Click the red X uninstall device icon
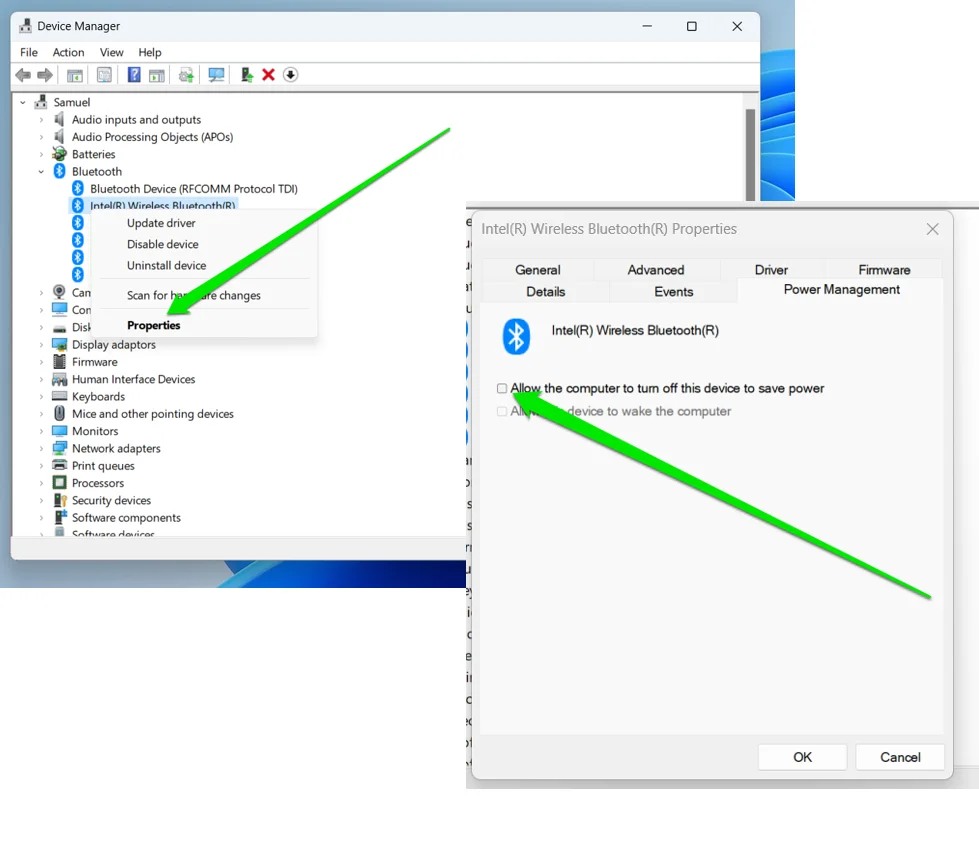 coord(268,75)
